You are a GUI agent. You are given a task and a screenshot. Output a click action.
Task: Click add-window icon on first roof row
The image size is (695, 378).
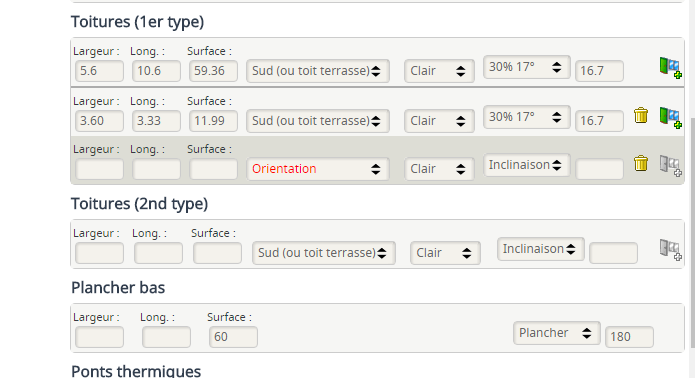click(x=670, y=68)
